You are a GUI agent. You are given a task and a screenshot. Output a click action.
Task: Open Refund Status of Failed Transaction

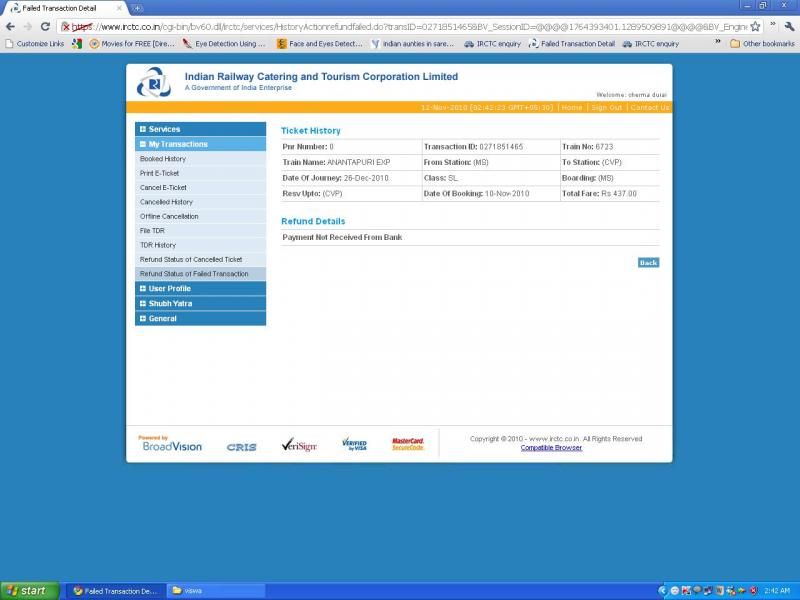point(194,274)
